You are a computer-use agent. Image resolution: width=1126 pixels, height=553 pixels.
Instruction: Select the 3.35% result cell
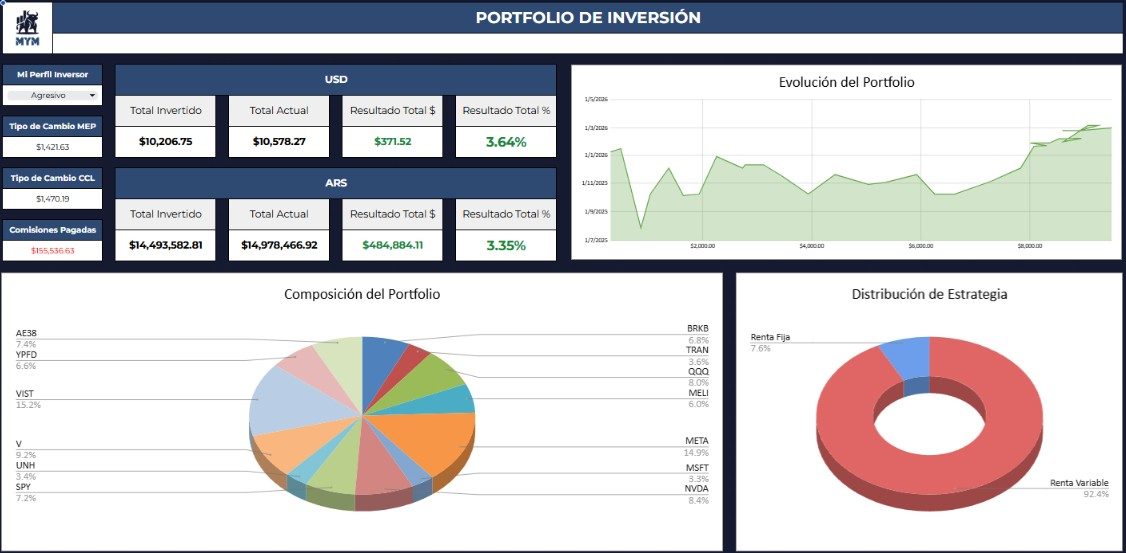[x=506, y=245]
